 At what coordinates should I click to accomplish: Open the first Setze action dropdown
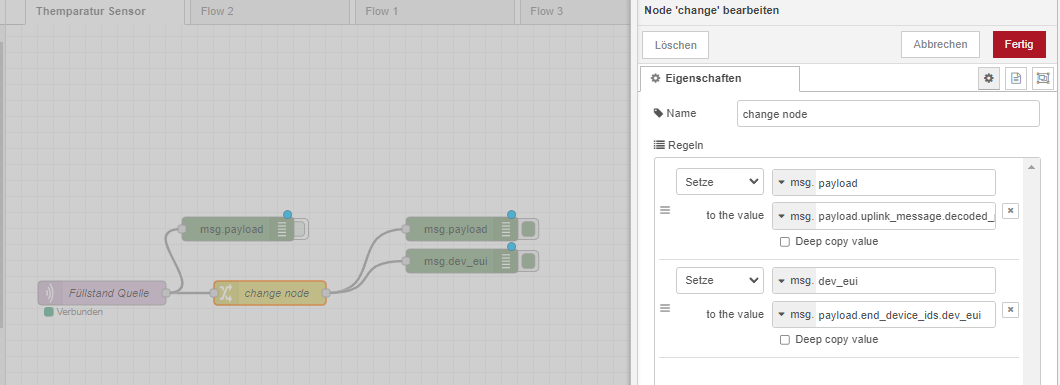[720, 182]
